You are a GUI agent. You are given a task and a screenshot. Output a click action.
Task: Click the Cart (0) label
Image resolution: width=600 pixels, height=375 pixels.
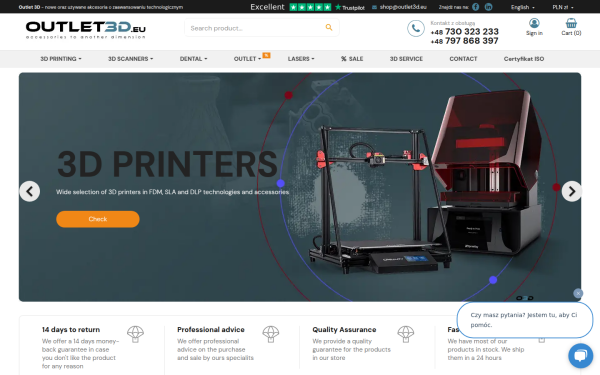[571, 33]
